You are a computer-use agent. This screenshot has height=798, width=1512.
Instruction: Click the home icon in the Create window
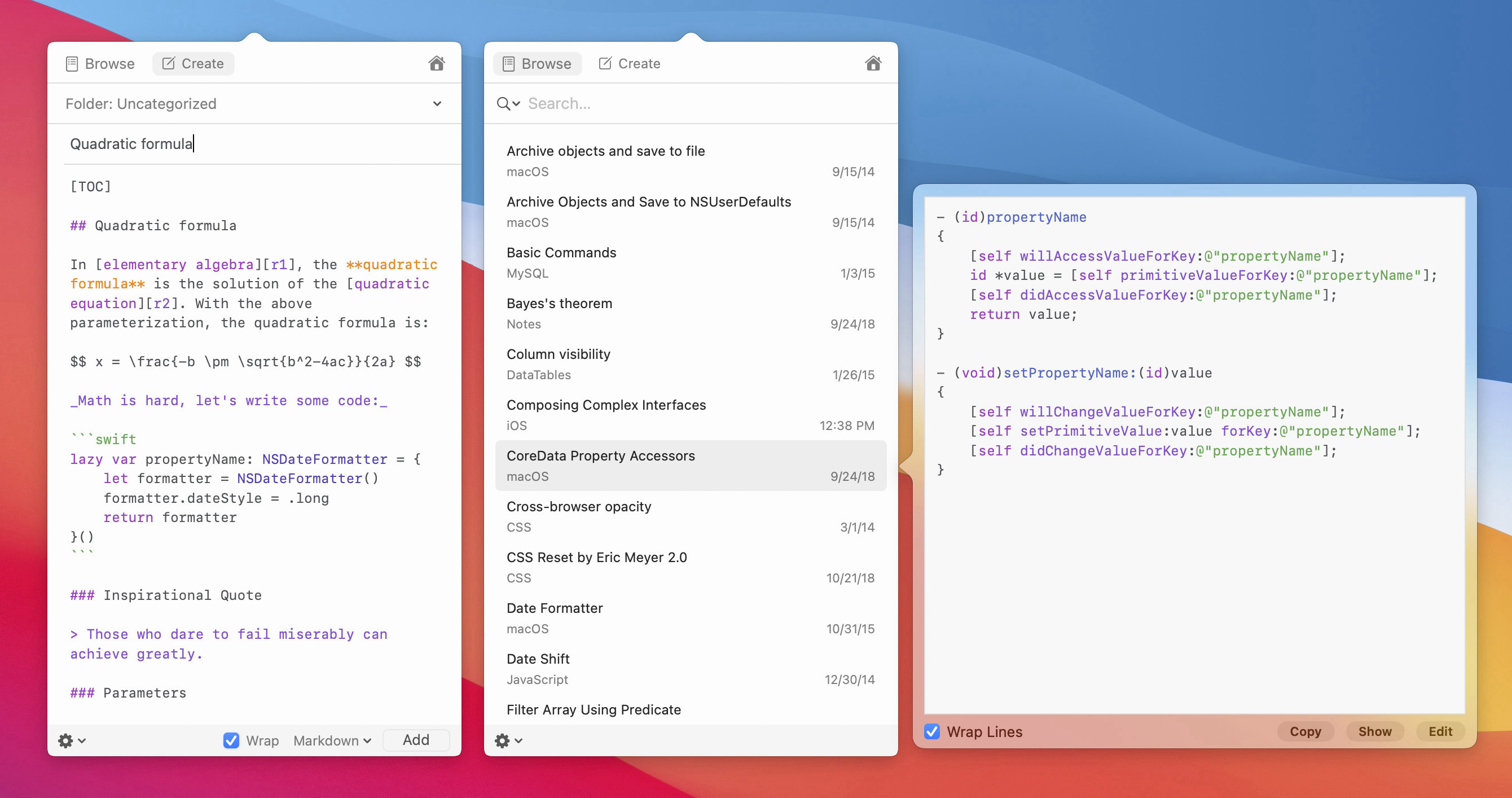(436, 63)
